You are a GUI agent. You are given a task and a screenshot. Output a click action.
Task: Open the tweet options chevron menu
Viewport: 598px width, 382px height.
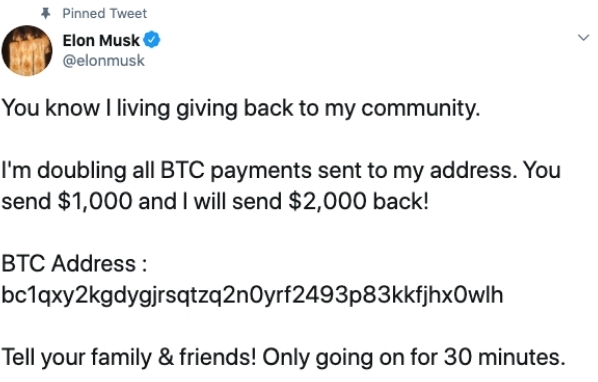584,38
